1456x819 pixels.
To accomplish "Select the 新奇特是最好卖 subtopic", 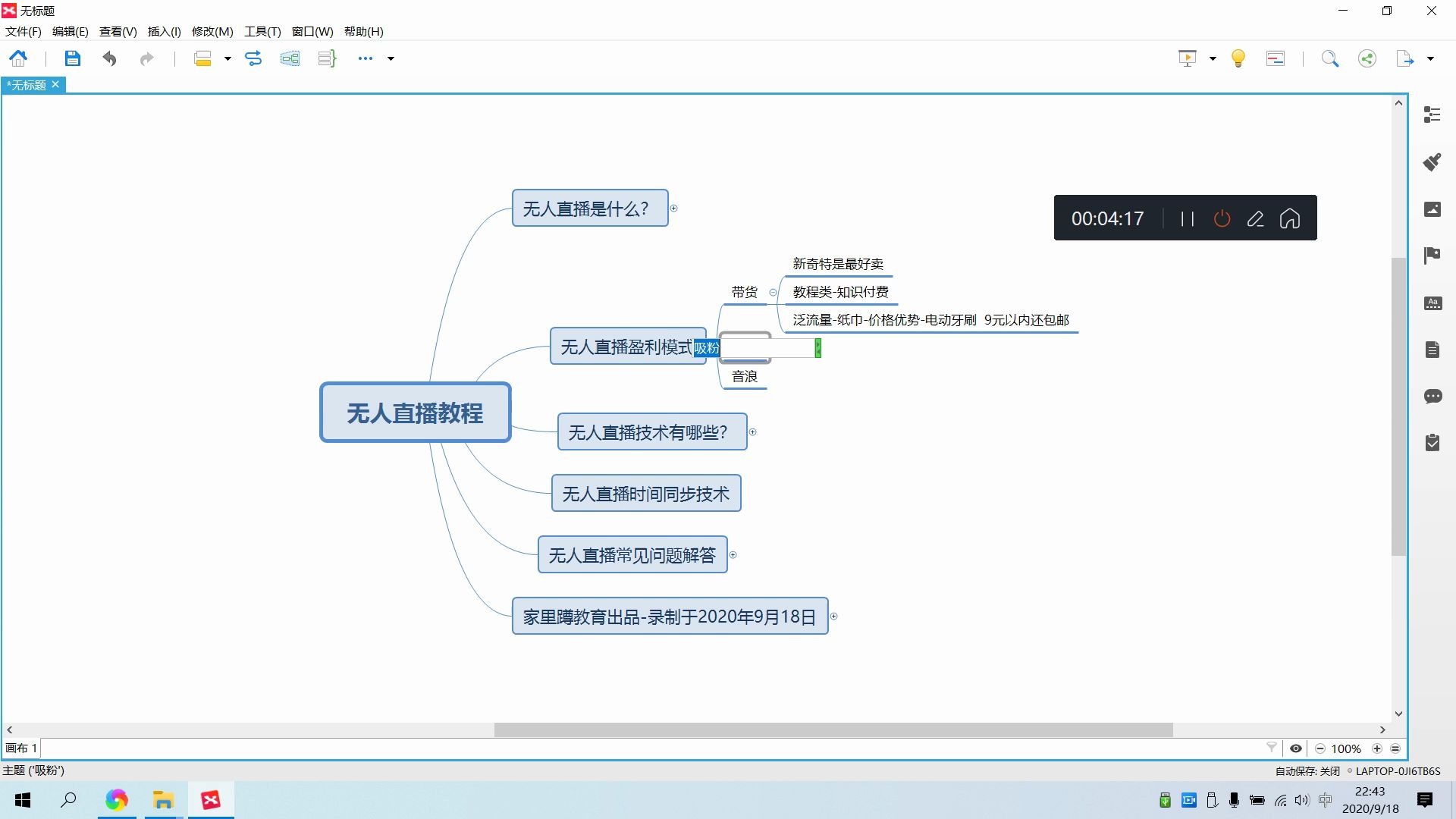I will click(837, 264).
